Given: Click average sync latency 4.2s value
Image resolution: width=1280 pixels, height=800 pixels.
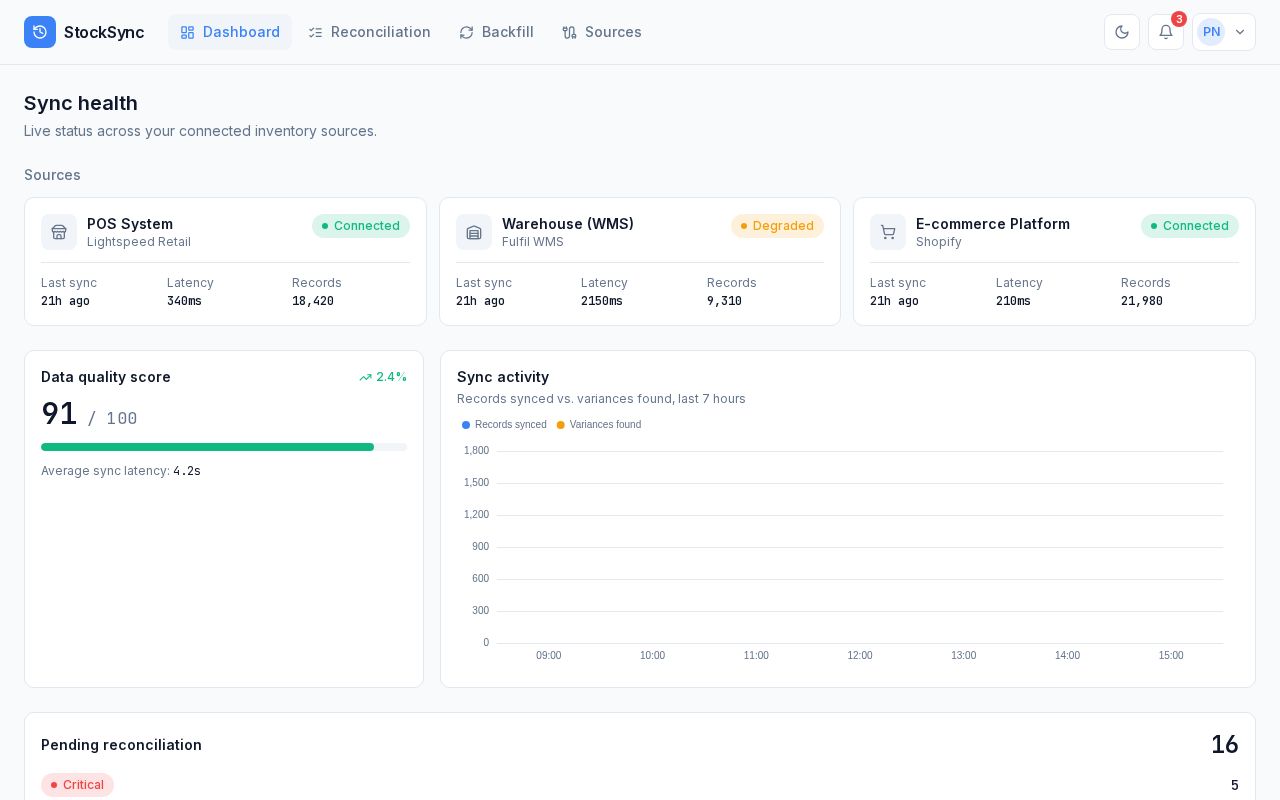Looking at the screenshot, I should [187, 471].
